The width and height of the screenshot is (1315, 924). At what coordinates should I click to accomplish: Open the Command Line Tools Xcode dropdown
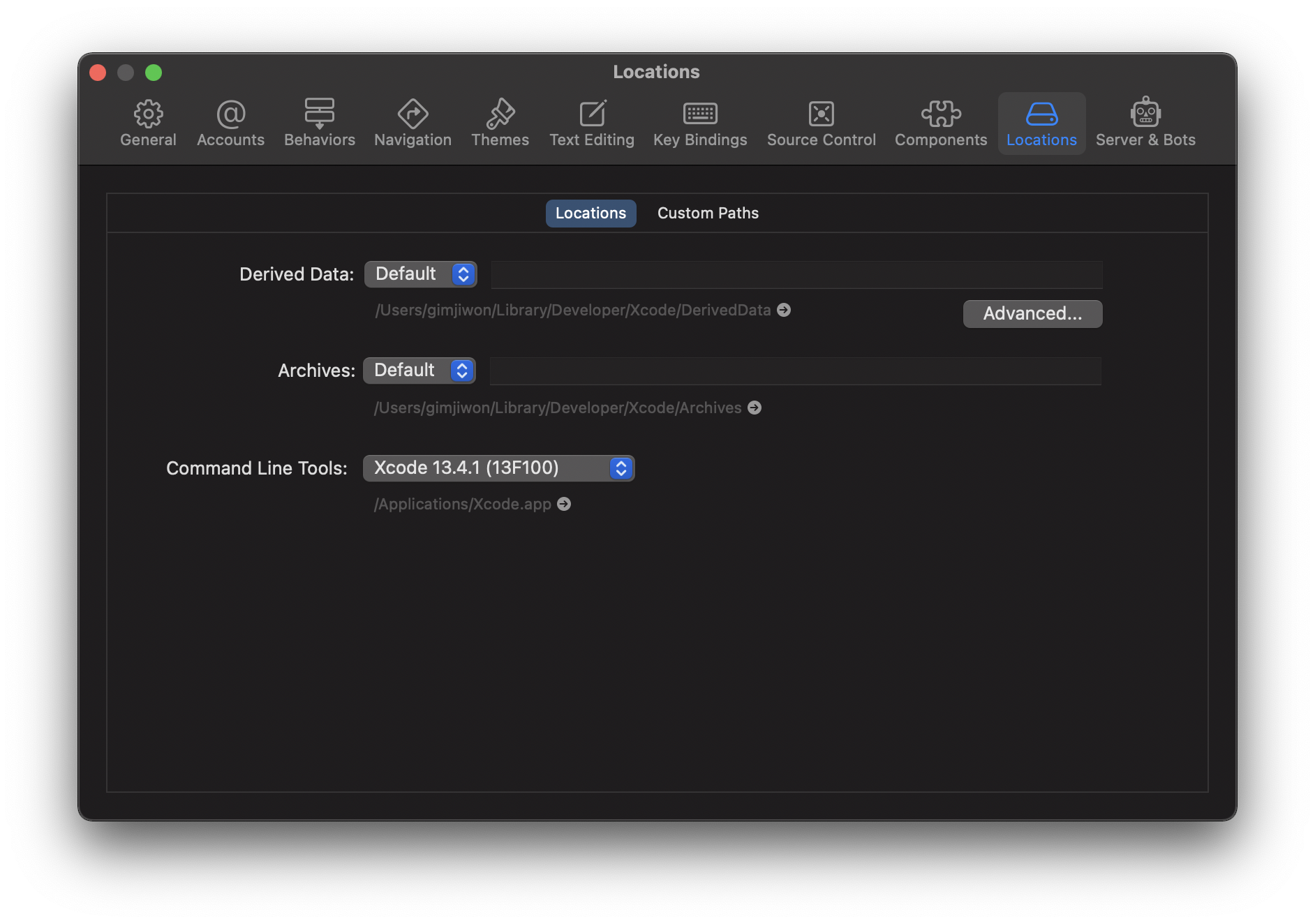click(499, 468)
